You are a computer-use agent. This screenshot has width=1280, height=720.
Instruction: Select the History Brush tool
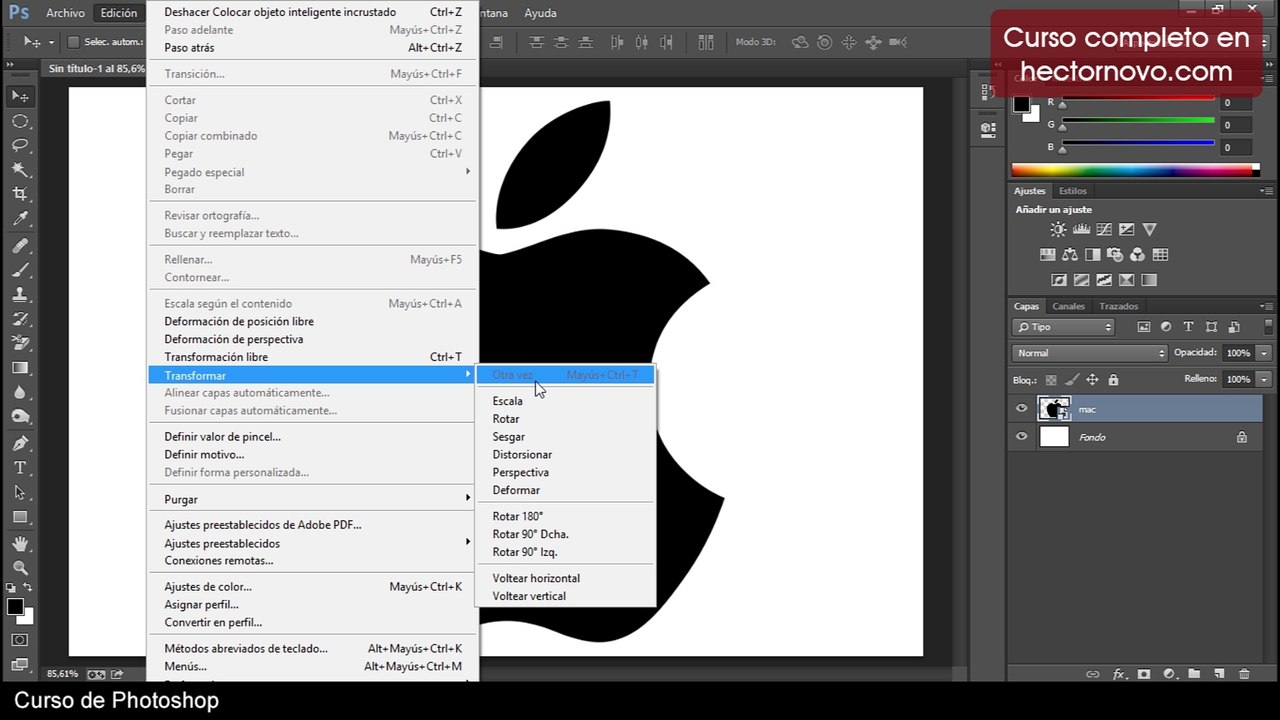click(x=20, y=319)
